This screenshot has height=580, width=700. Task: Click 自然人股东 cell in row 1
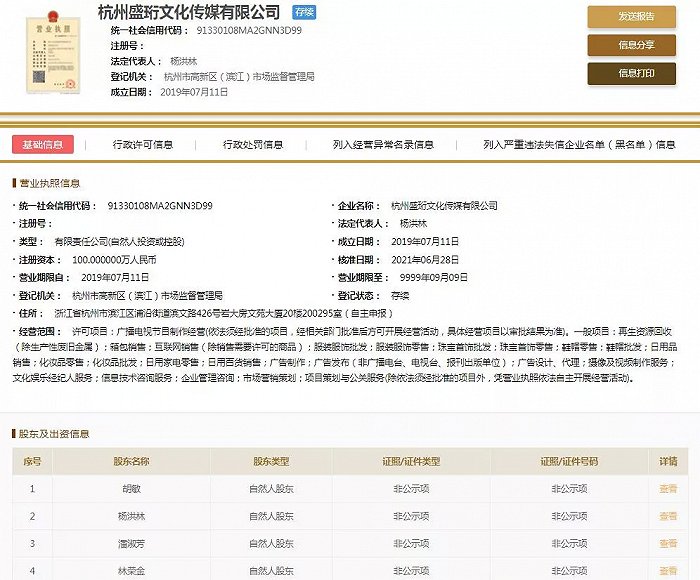(271, 489)
